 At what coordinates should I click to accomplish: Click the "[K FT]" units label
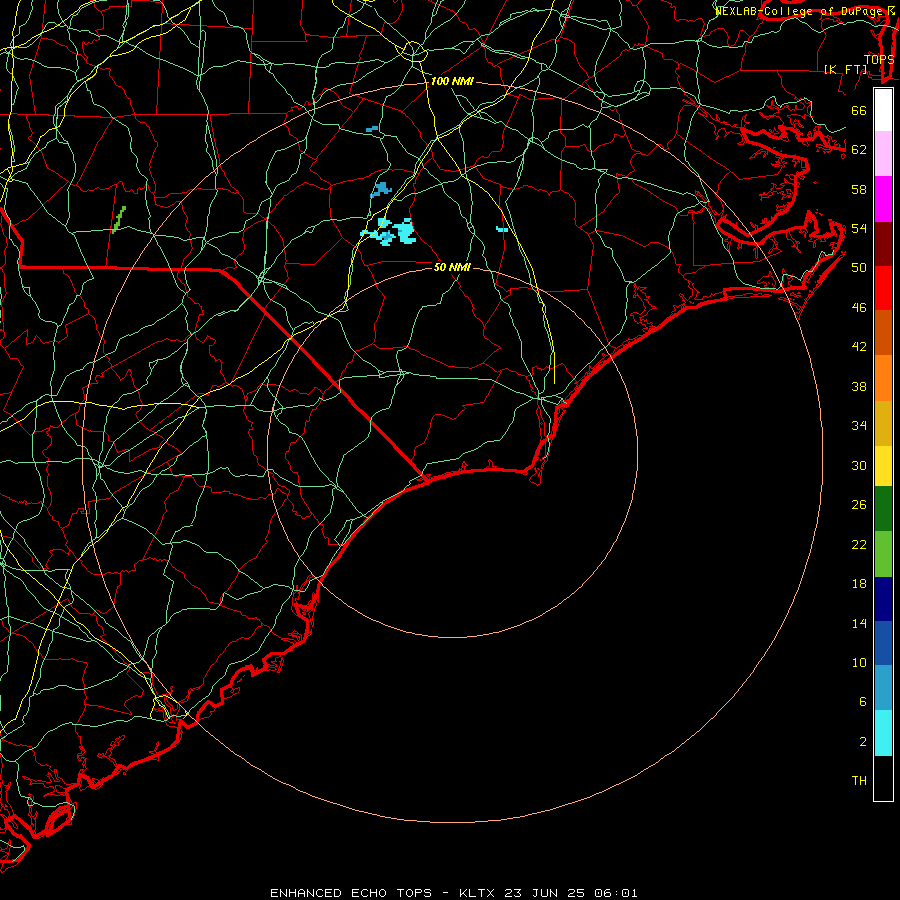845,70
